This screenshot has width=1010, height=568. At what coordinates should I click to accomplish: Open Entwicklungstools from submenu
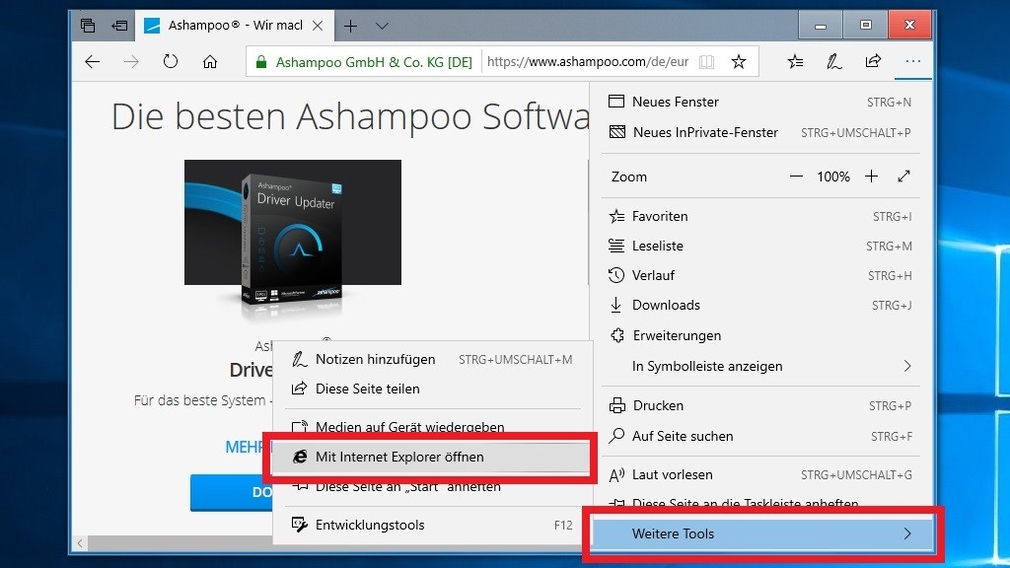[431, 525]
